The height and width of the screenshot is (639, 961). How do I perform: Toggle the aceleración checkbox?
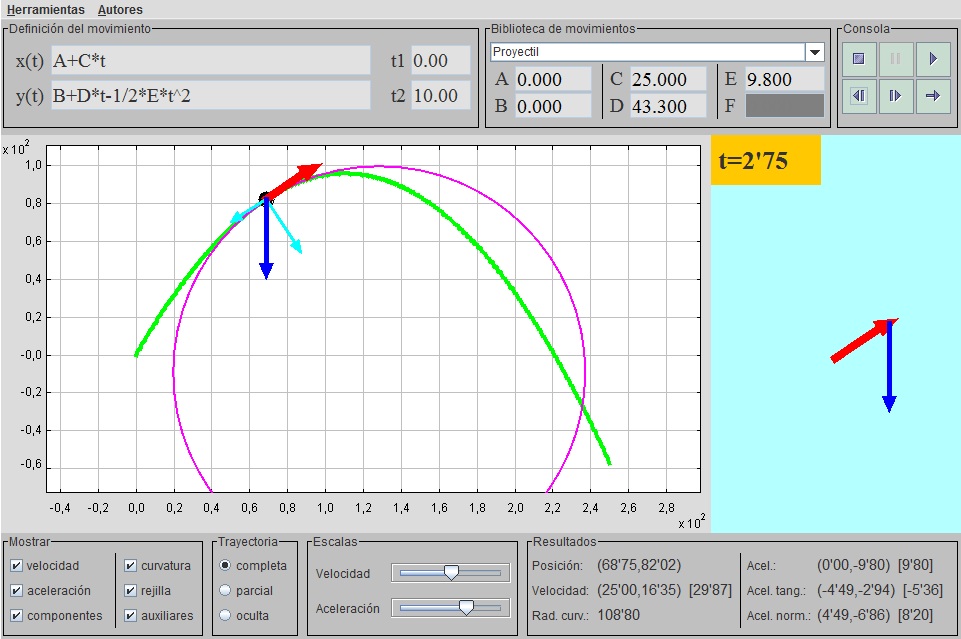(x=16, y=591)
